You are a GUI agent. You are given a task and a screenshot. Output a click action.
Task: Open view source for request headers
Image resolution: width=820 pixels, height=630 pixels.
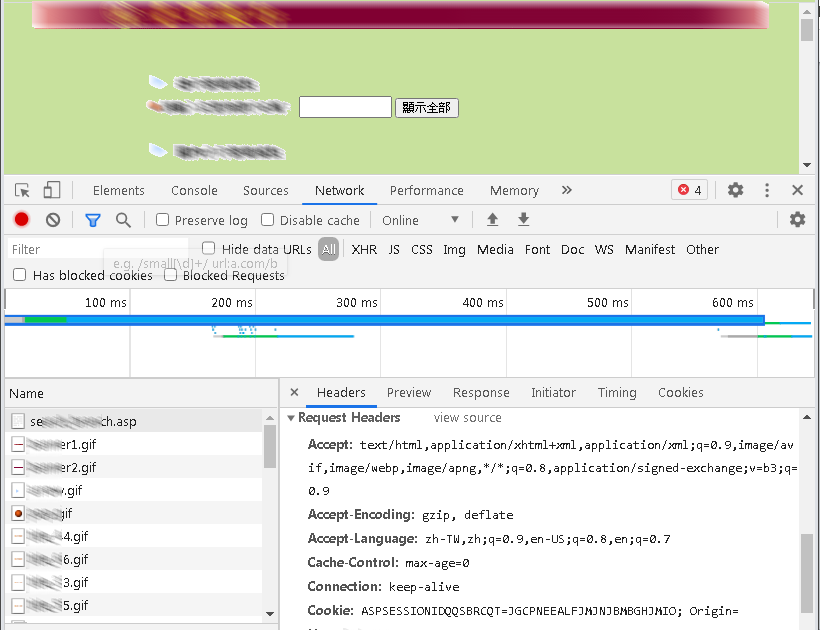467,417
